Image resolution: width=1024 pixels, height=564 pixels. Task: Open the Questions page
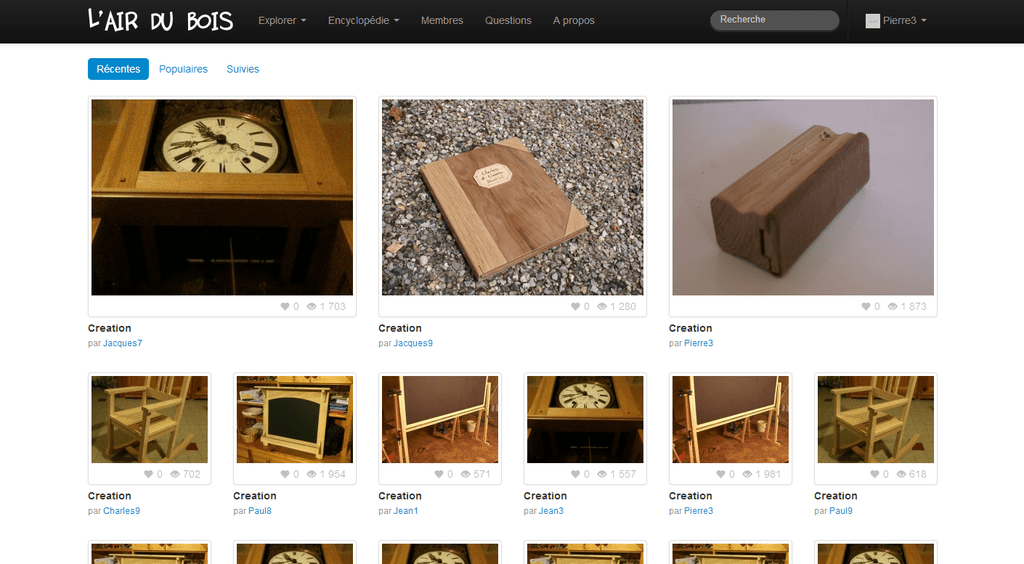pos(508,21)
